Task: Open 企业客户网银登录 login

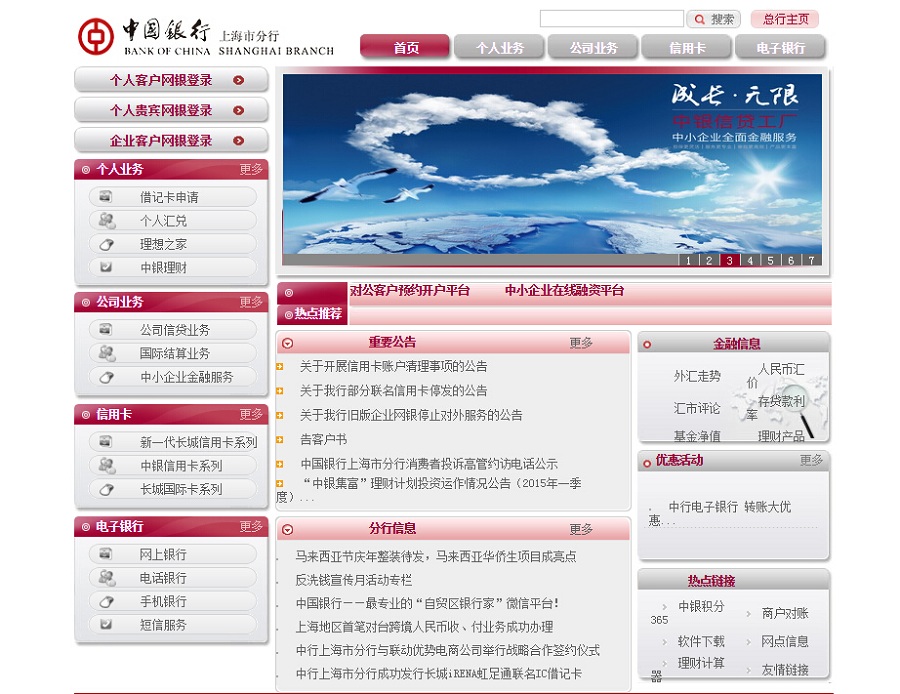Action: point(171,140)
